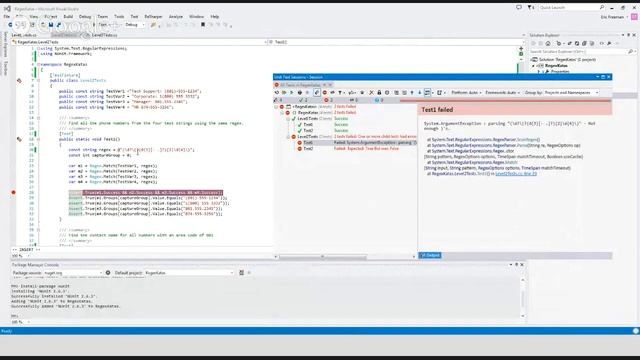
Task: Click into the Search Solution Explorer field
Action: coord(578,52)
